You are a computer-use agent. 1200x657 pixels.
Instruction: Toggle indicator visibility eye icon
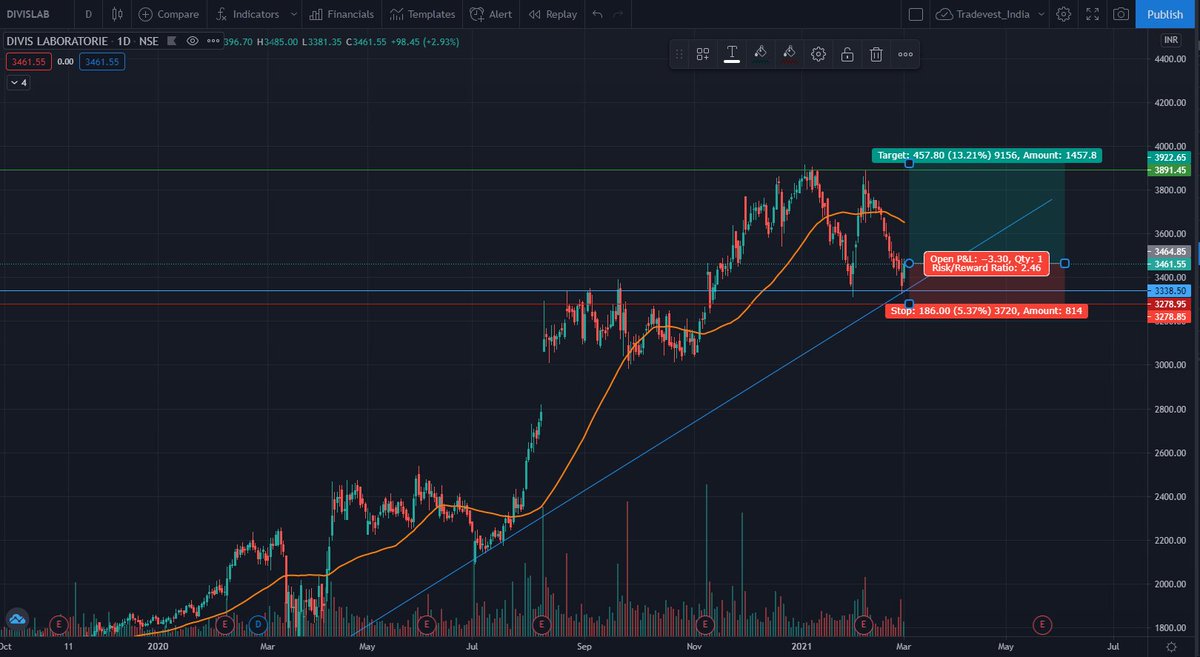(193, 41)
